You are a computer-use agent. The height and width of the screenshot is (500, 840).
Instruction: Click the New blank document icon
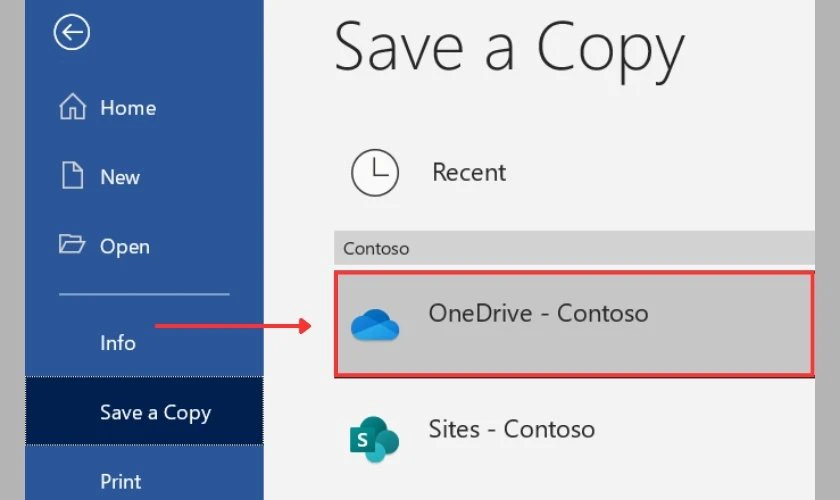72,175
